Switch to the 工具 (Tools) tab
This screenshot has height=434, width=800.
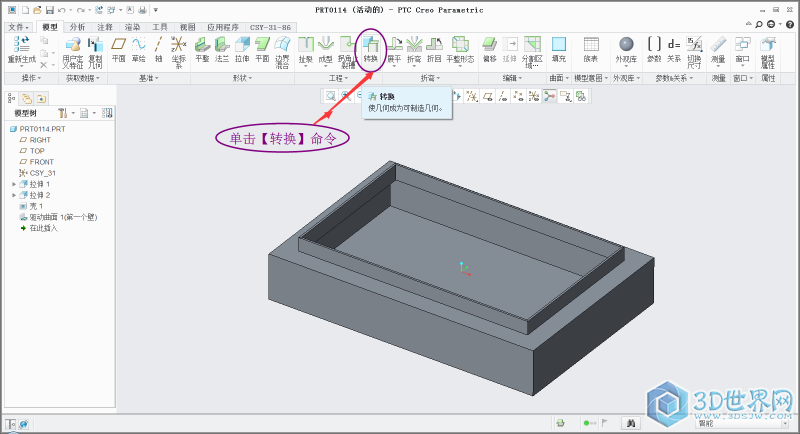click(160, 27)
